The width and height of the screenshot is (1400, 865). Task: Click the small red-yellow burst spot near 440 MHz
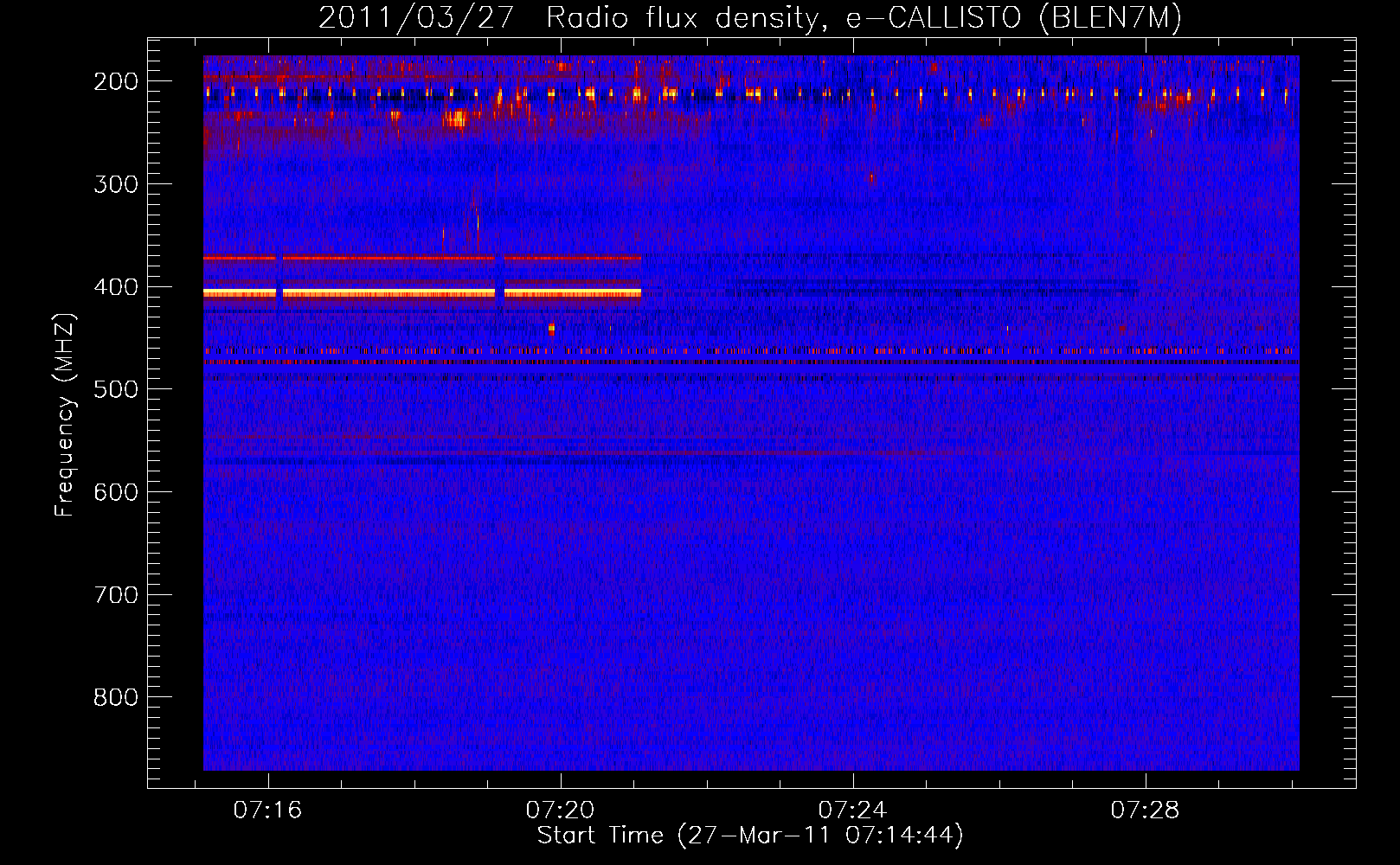551,329
